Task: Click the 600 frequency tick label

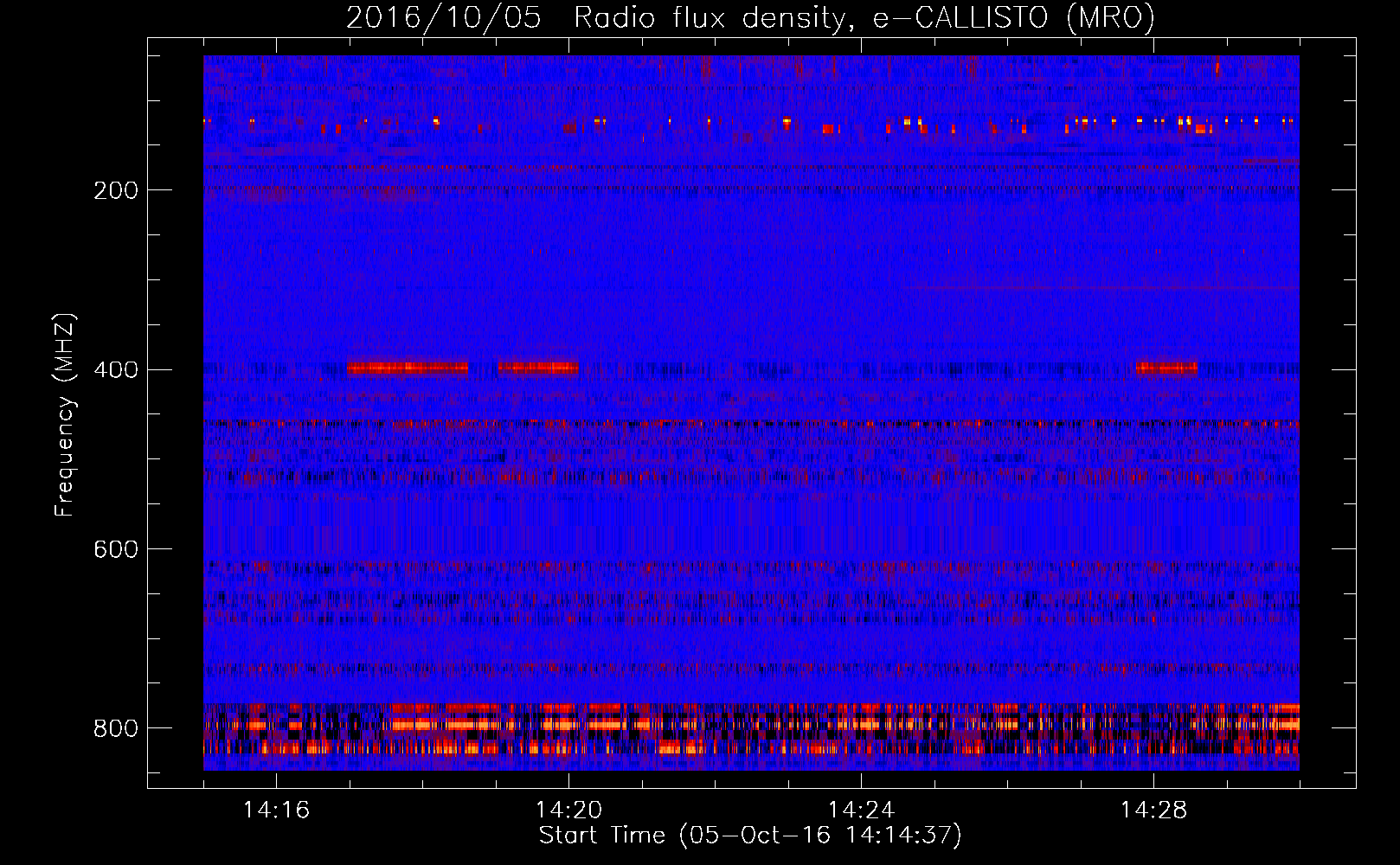Action: 116,550
